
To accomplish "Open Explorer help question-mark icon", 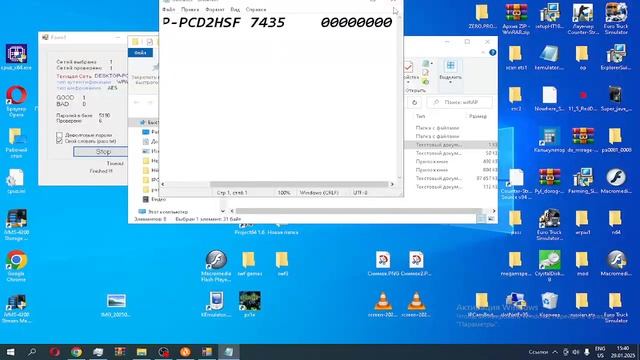I will [493, 53].
